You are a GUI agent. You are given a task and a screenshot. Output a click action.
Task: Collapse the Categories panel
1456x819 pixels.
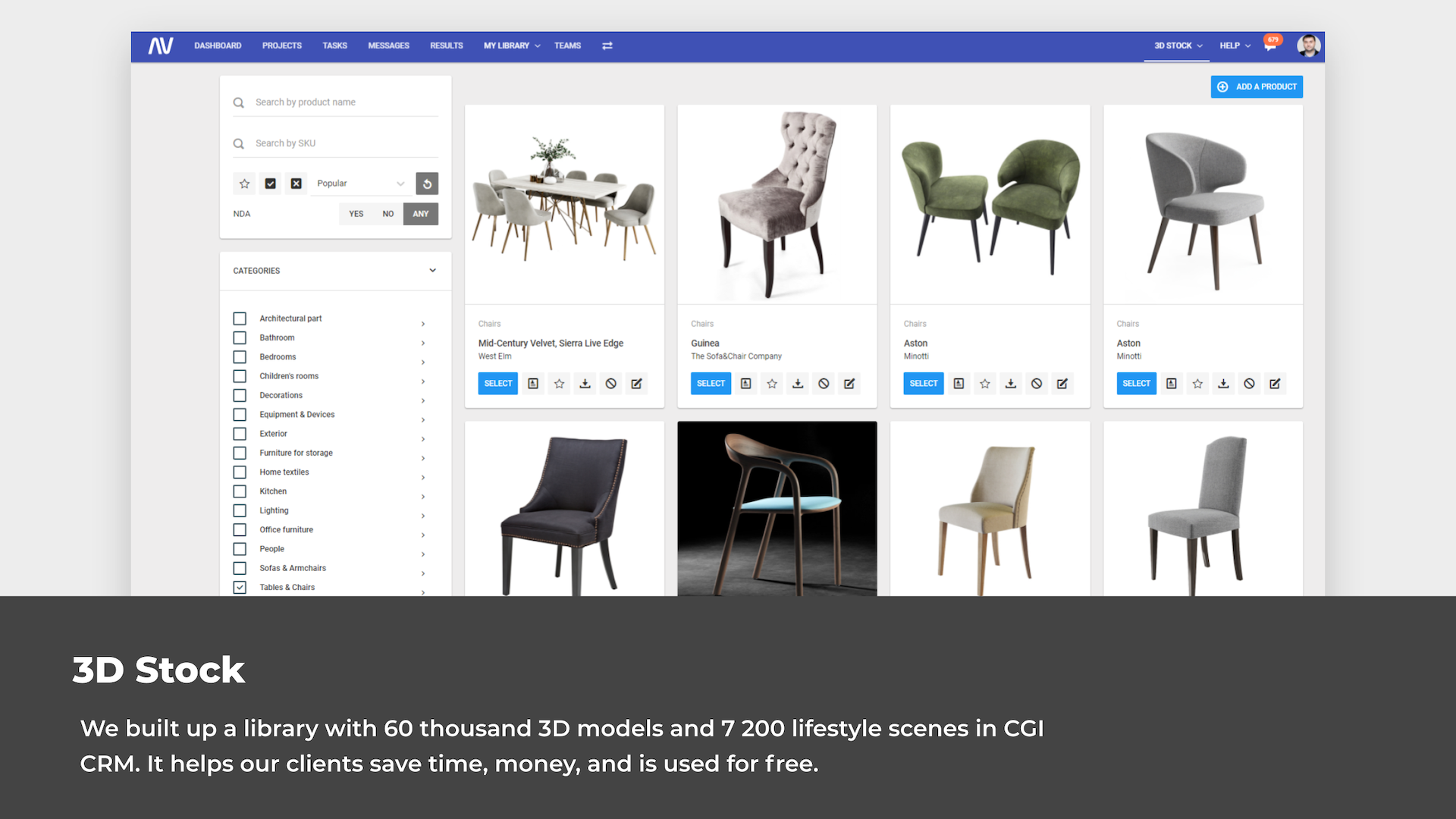click(432, 270)
